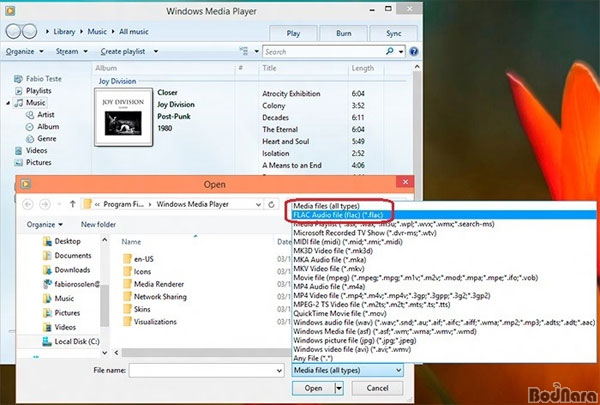
Task: Click the horizontal scrollbar in file list
Action: click(x=205, y=353)
